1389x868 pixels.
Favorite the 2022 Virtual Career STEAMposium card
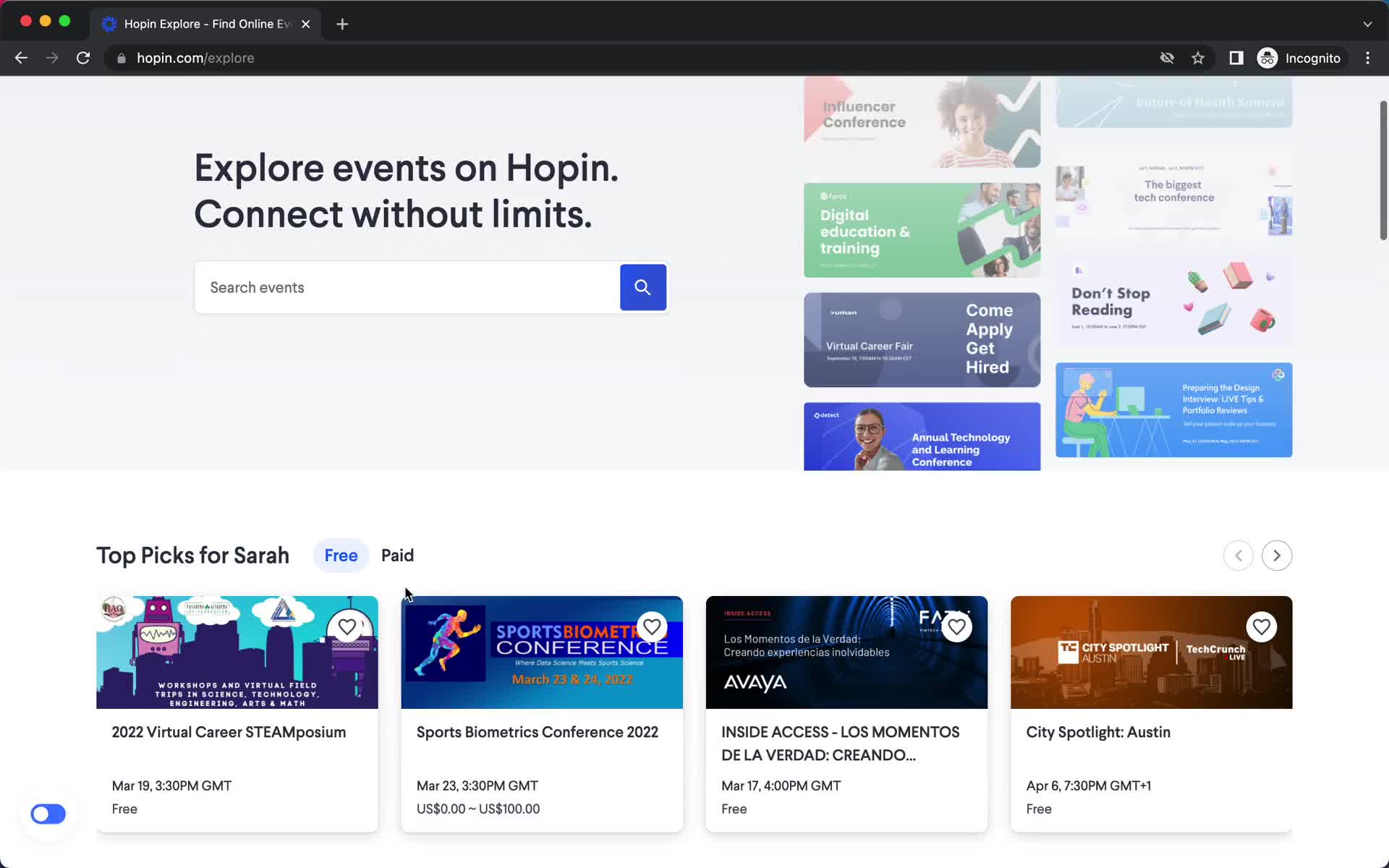347,626
